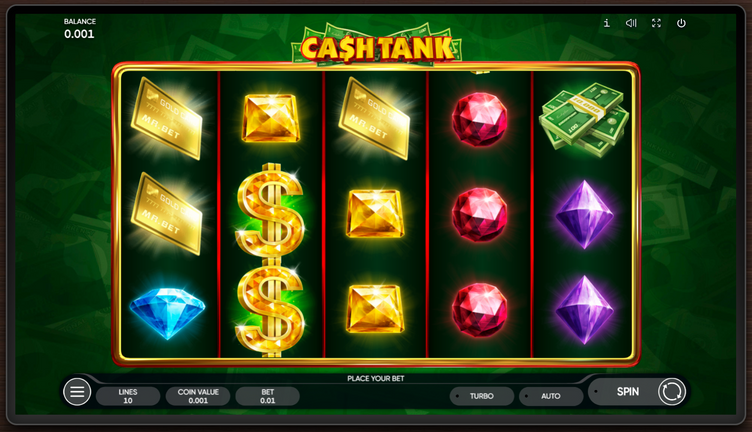Screen dimensions: 752x432
Task: Click the upper golden dollar sign symbol
Action: [270, 210]
